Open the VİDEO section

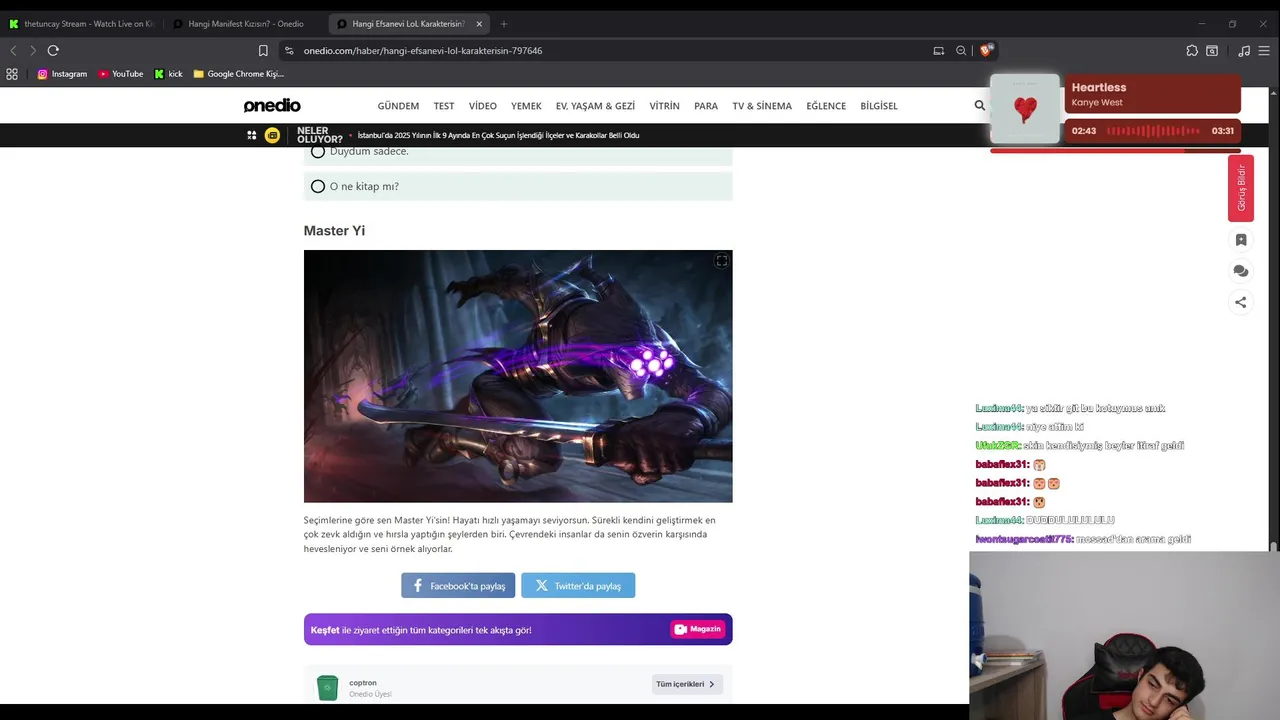(x=483, y=105)
